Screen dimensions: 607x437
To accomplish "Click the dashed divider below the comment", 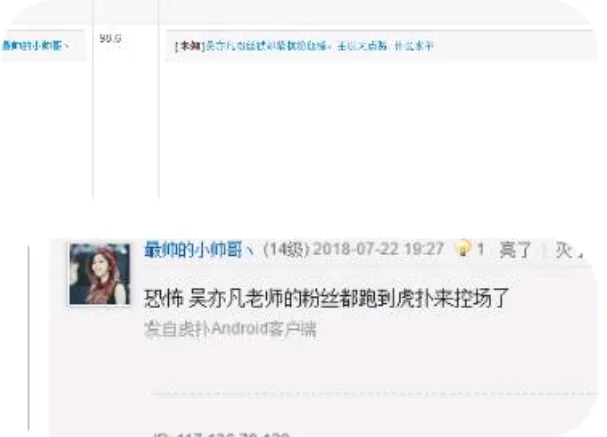I will pos(374,393).
